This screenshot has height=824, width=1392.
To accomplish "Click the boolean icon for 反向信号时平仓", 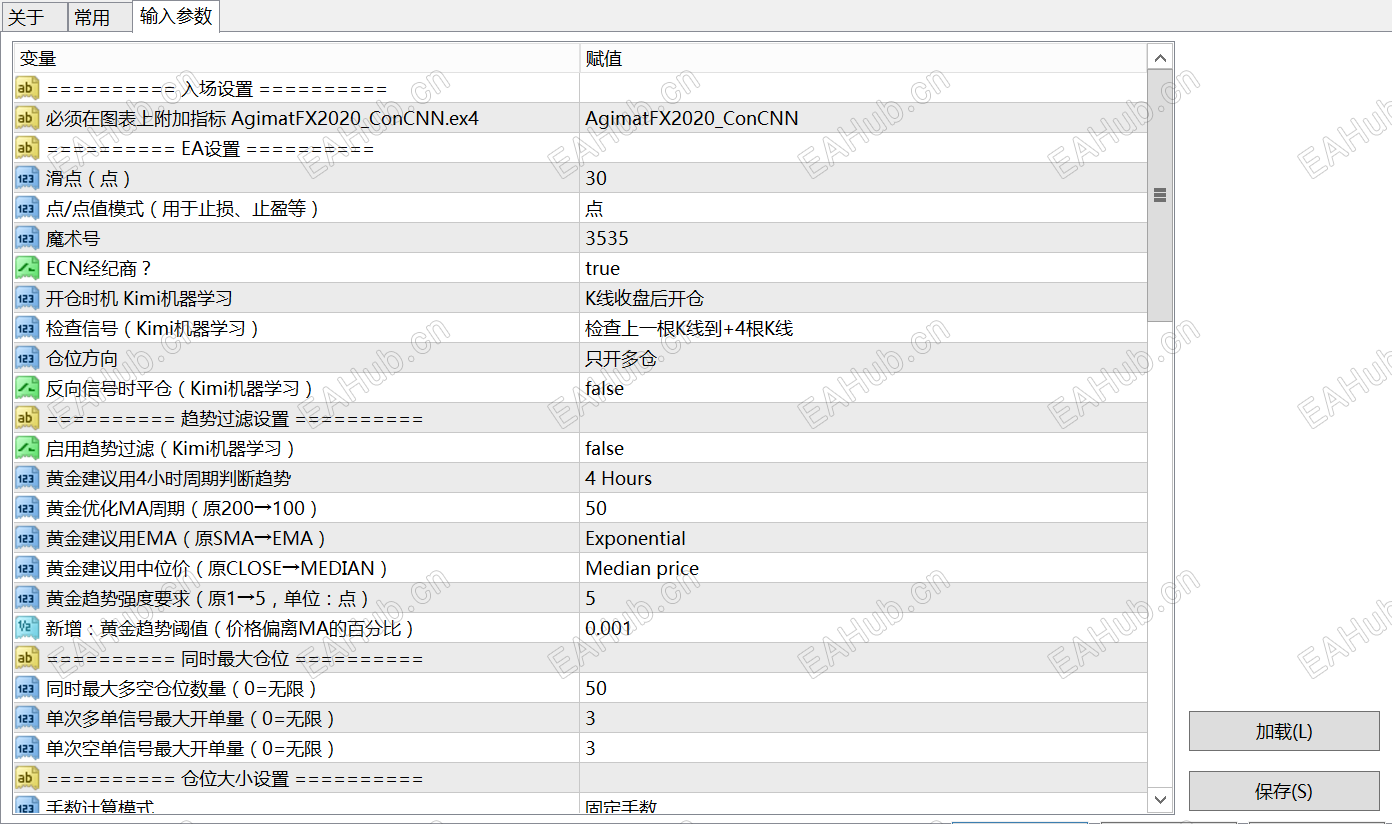I will [27, 388].
